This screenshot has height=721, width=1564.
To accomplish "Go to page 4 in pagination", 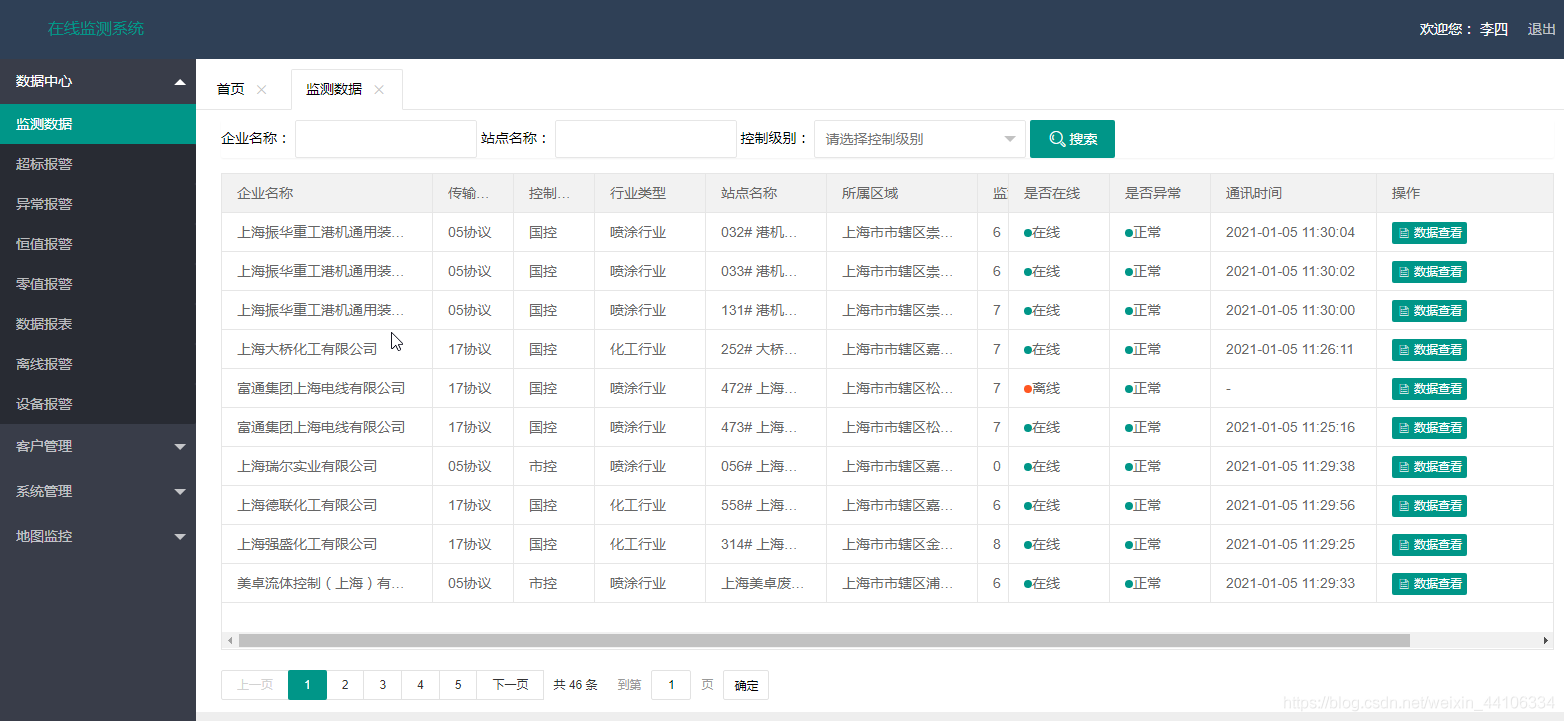I will [x=420, y=685].
